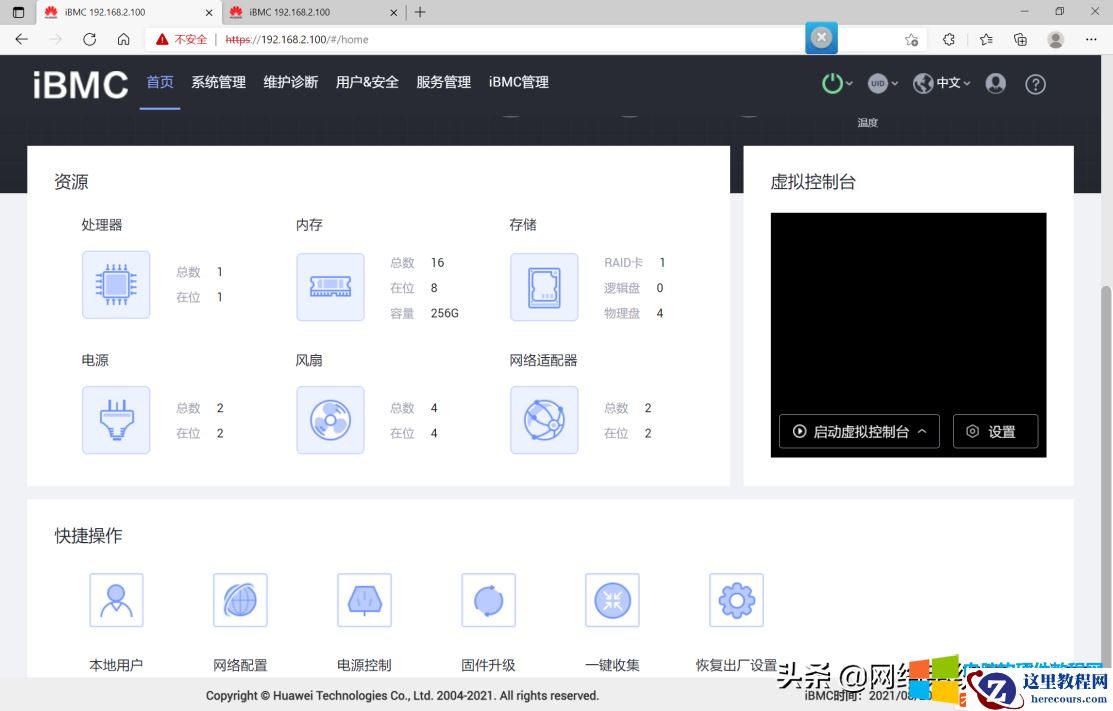Open a new browser tab

(420, 12)
